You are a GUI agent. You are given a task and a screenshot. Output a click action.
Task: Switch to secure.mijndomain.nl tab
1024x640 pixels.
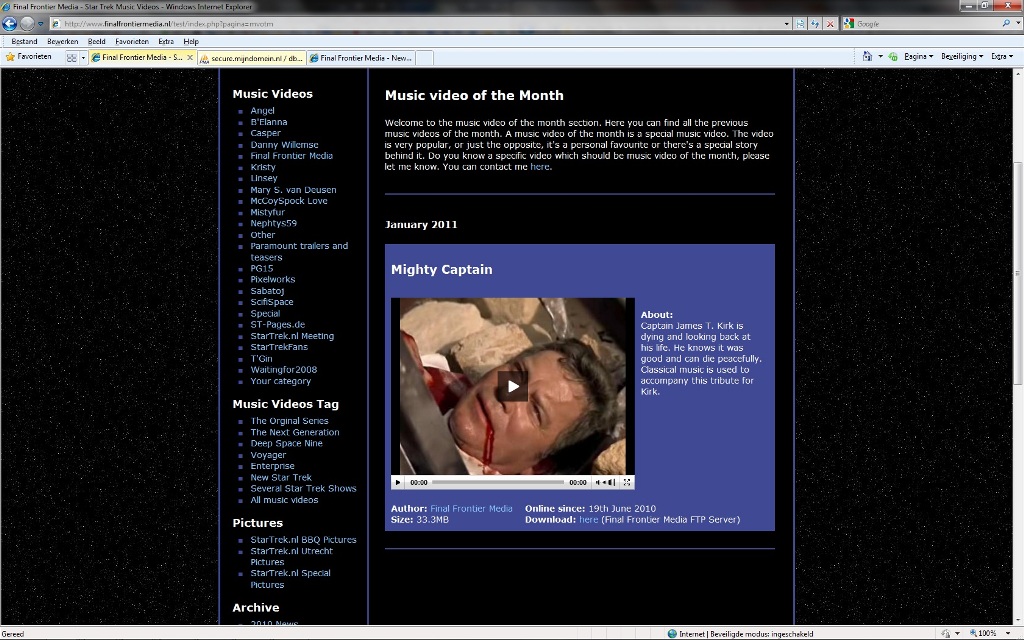tap(251, 58)
